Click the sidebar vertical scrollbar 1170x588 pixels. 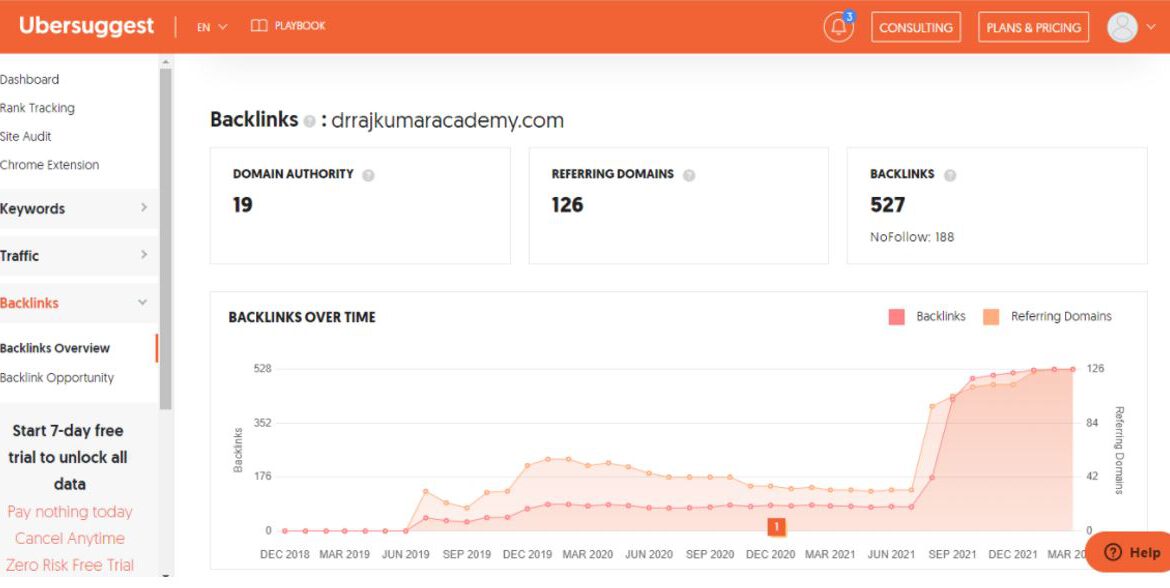[x=166, y=230]
